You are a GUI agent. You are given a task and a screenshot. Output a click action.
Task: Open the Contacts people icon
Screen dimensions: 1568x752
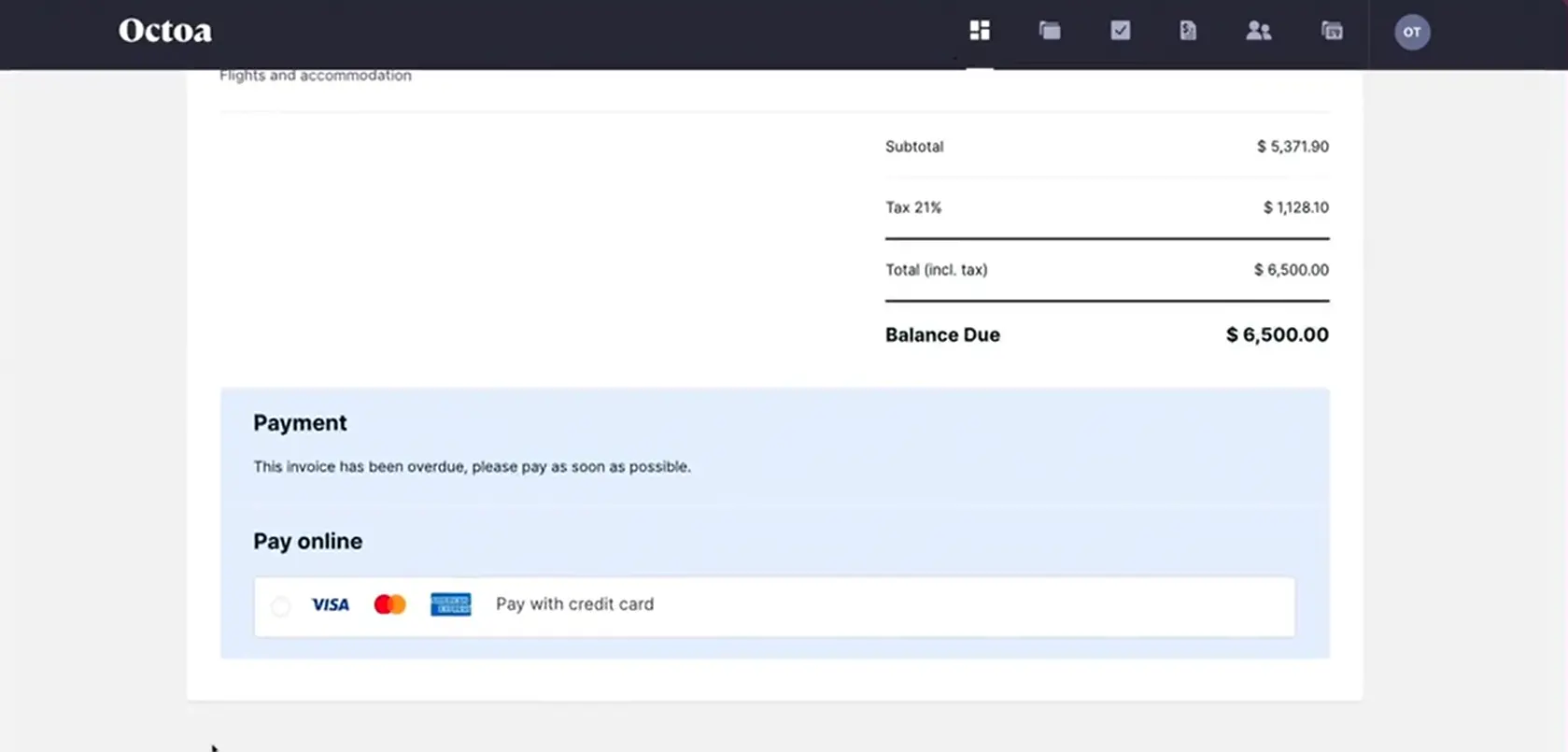1258,31
